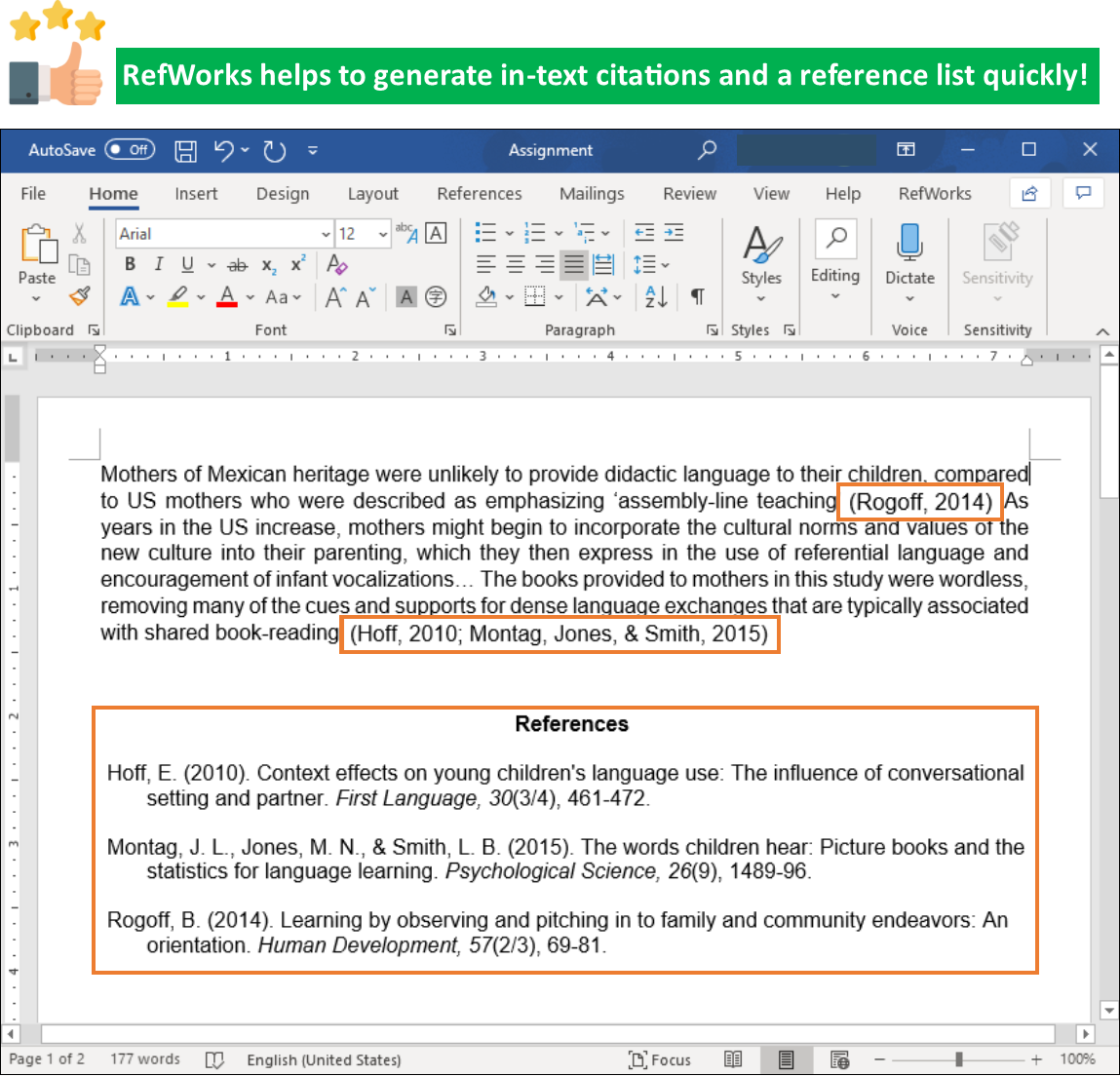Toggle Bold formatting
Screen dimensions: 1120x1076
[130, 265]
